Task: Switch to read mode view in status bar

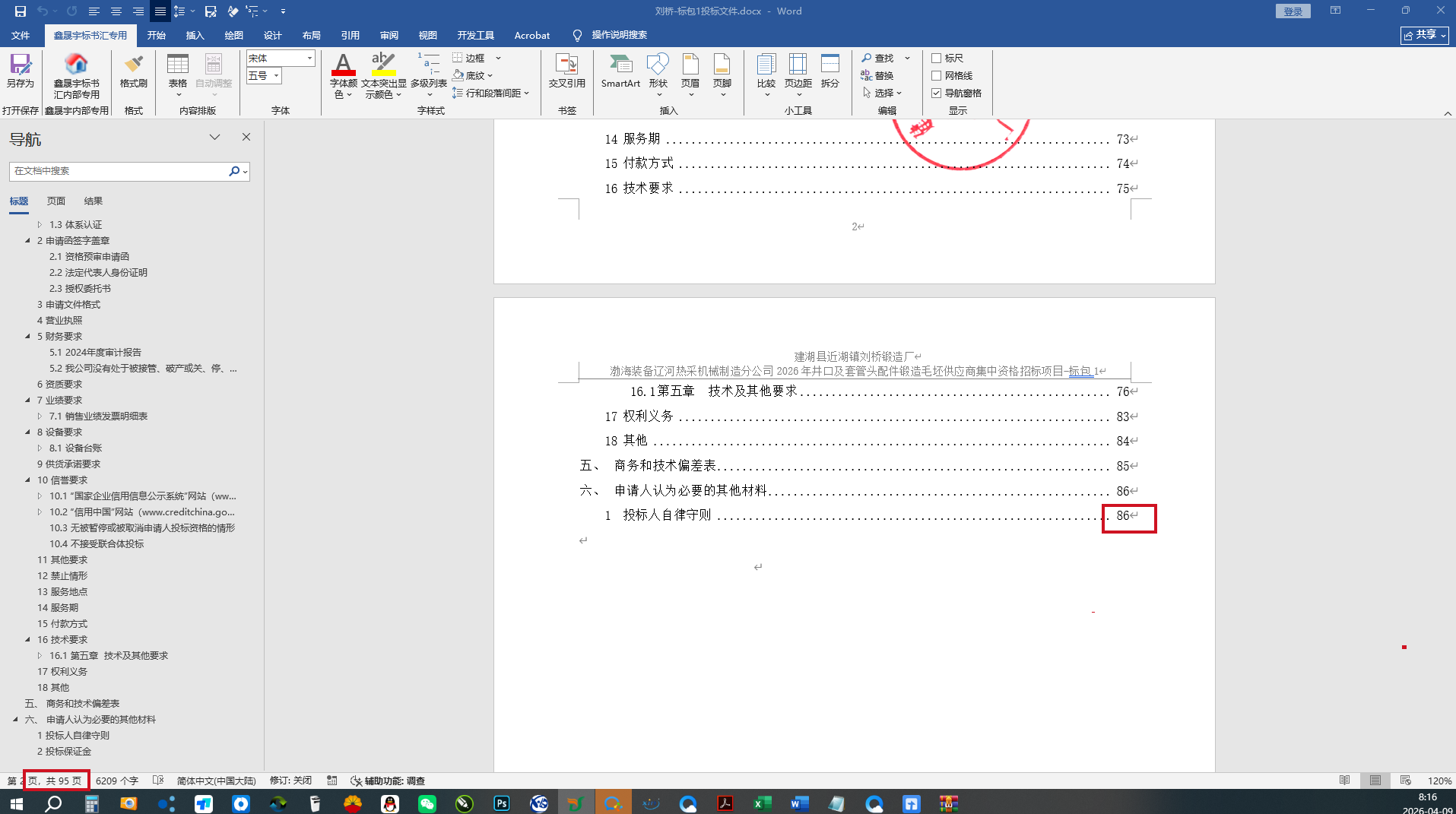Action: click(1345, 781)
